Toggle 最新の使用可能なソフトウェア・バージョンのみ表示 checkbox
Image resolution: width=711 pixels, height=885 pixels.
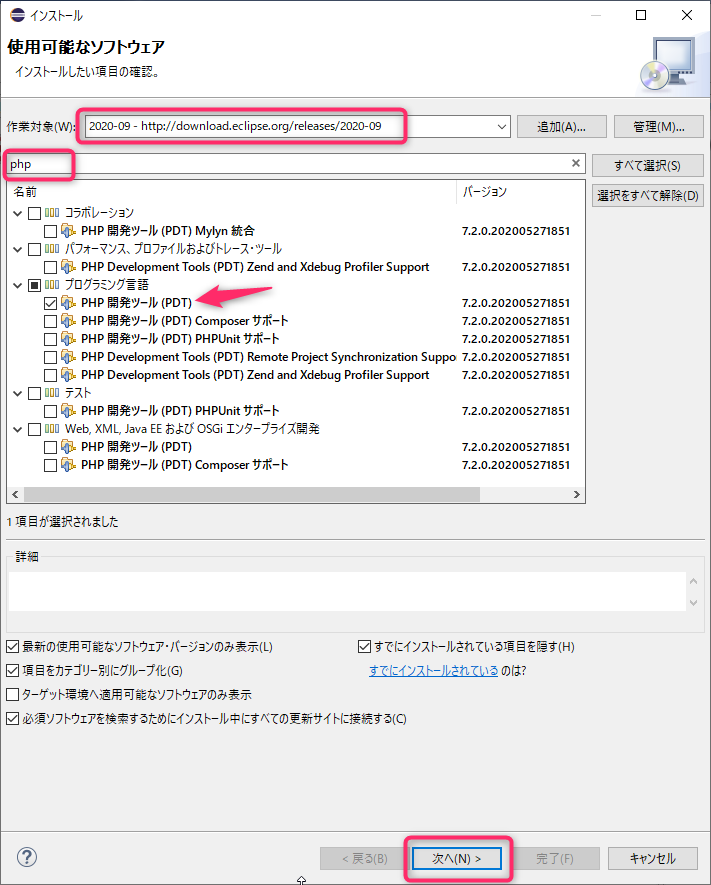(12, 646)
